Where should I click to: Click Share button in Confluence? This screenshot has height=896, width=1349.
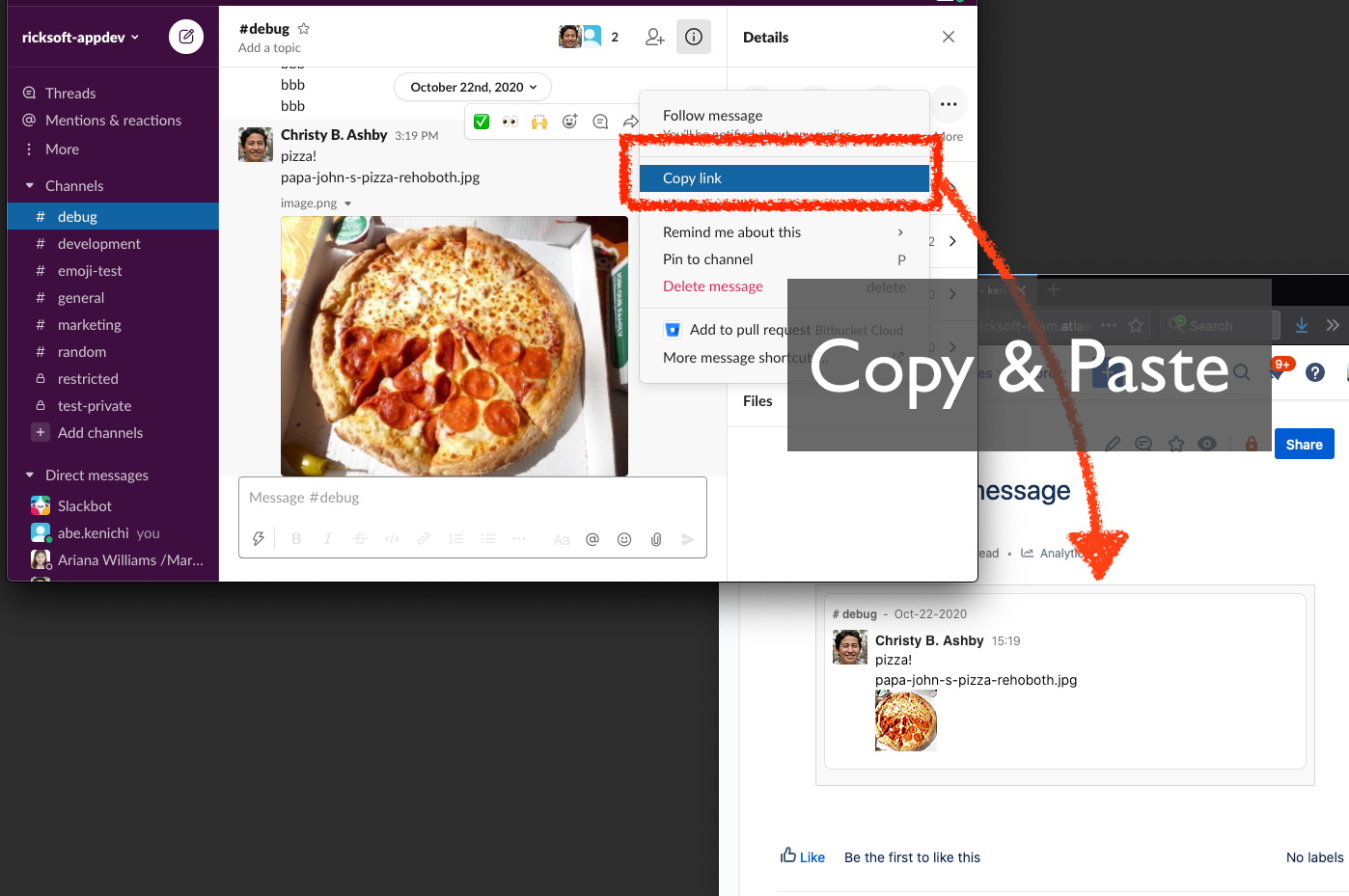[x=1304, y=445]
